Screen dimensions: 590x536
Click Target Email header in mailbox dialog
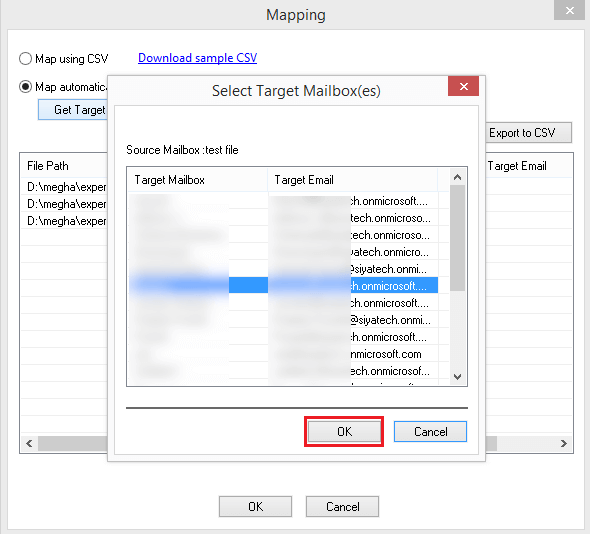tap(353, 180)
